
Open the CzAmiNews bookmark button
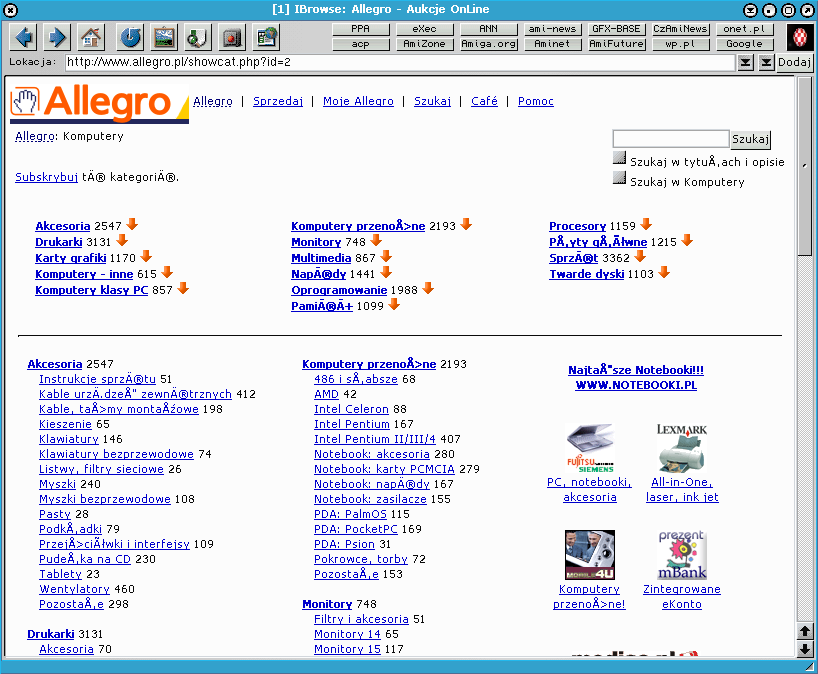(x=680, y=29)
